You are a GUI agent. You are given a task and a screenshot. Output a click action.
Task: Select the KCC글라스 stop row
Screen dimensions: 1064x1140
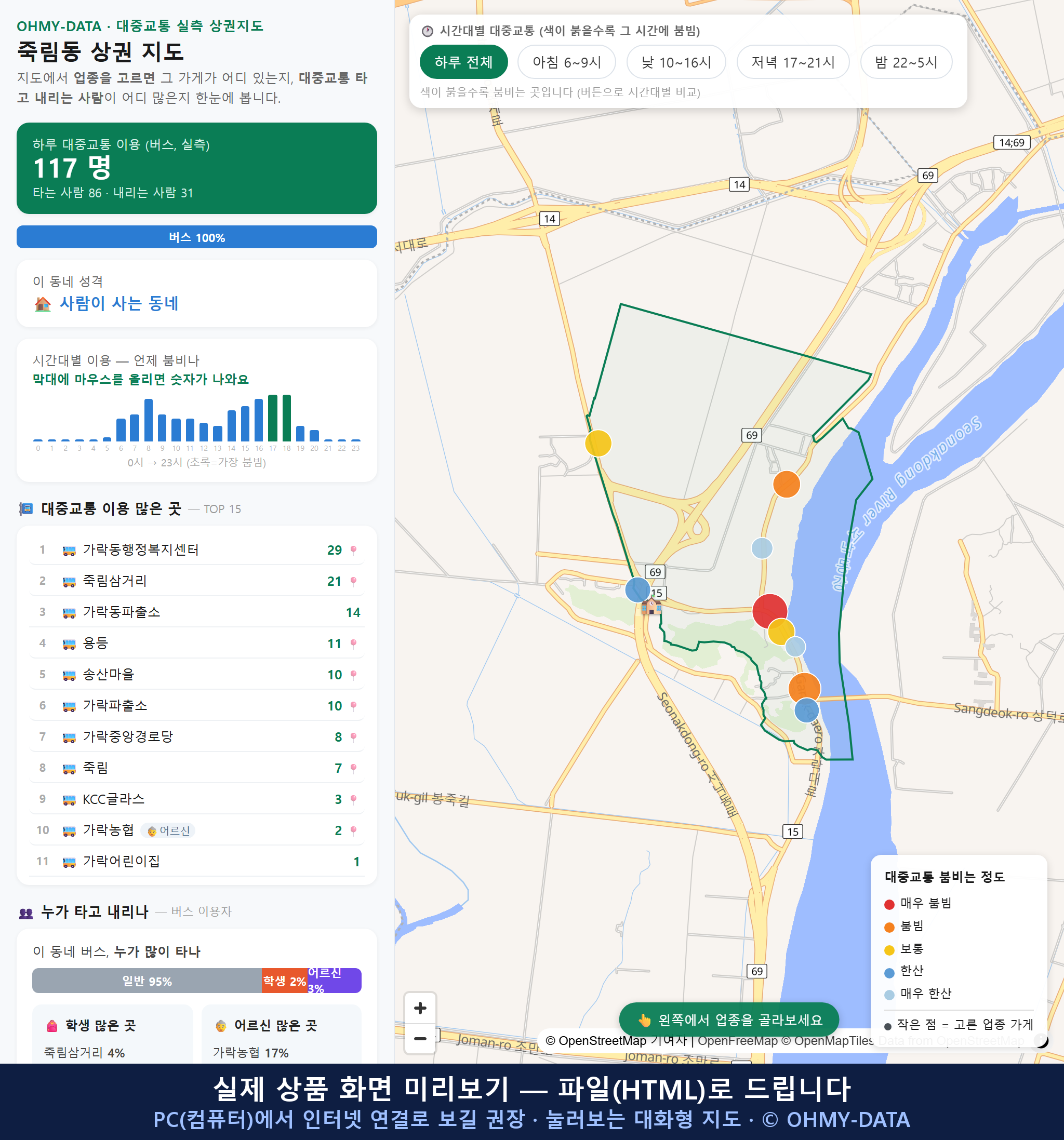[197, 799]
